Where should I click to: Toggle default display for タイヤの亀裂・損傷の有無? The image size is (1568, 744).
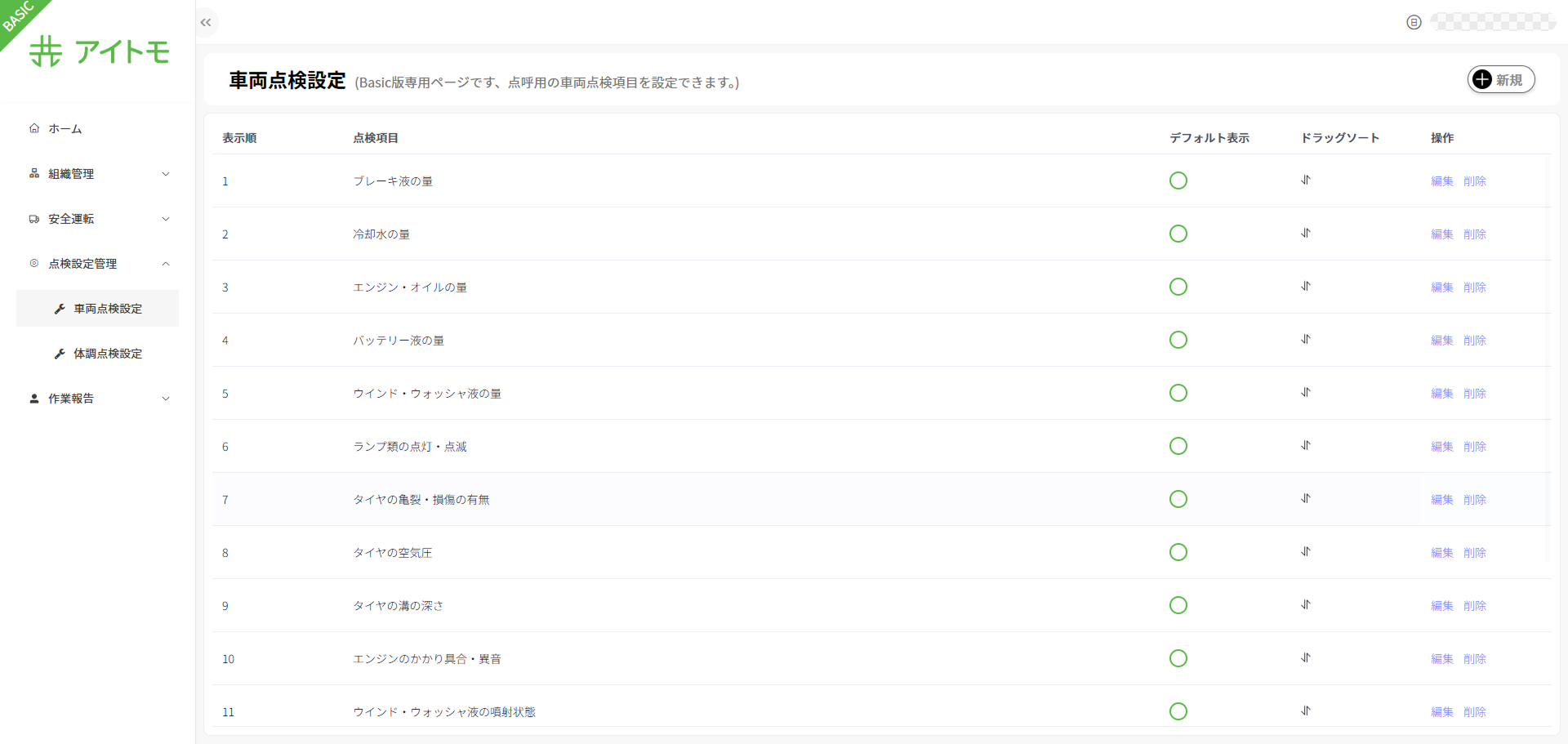pos(1178,499)
